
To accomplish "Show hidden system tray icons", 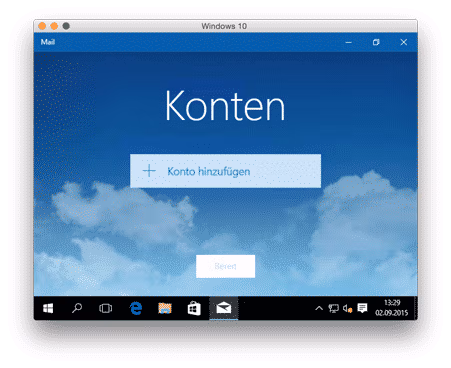I will click(319, 308).
